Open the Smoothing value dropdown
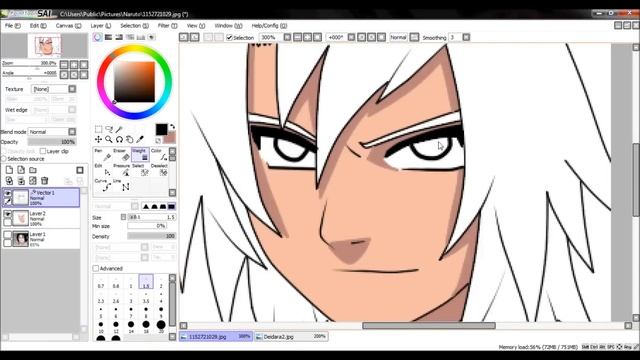Viewport: 640px width, 360px height. (x=466, y=37)
